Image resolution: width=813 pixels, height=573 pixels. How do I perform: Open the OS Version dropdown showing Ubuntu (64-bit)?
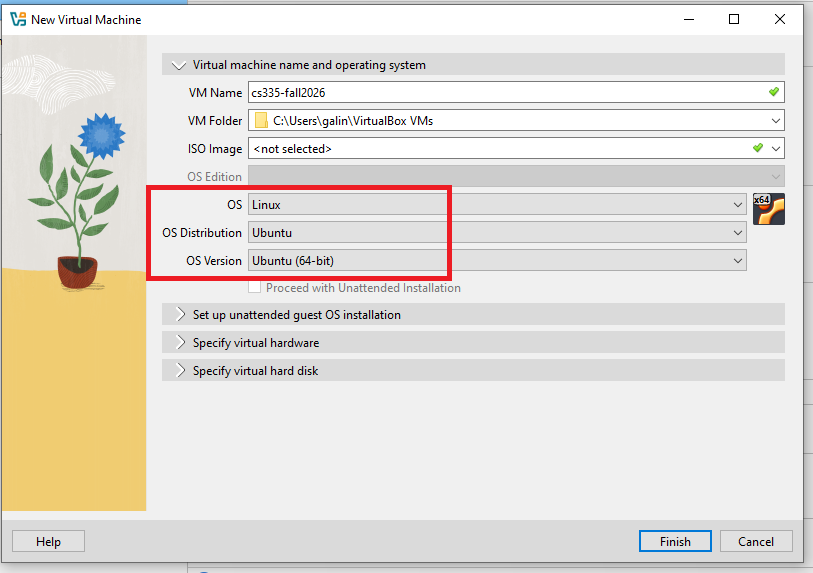(497, 261)
